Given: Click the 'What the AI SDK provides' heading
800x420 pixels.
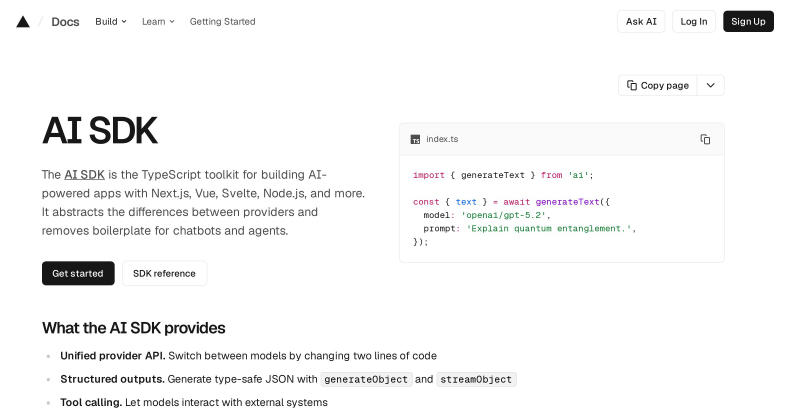Looking at the screenshot, I should 134,328.
